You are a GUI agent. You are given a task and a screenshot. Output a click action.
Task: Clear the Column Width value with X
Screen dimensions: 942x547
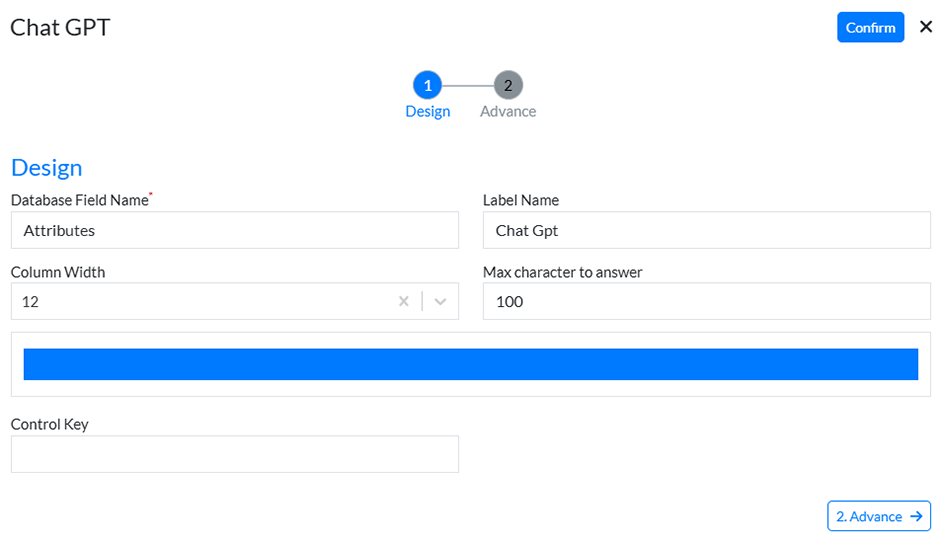click(404, 301)
